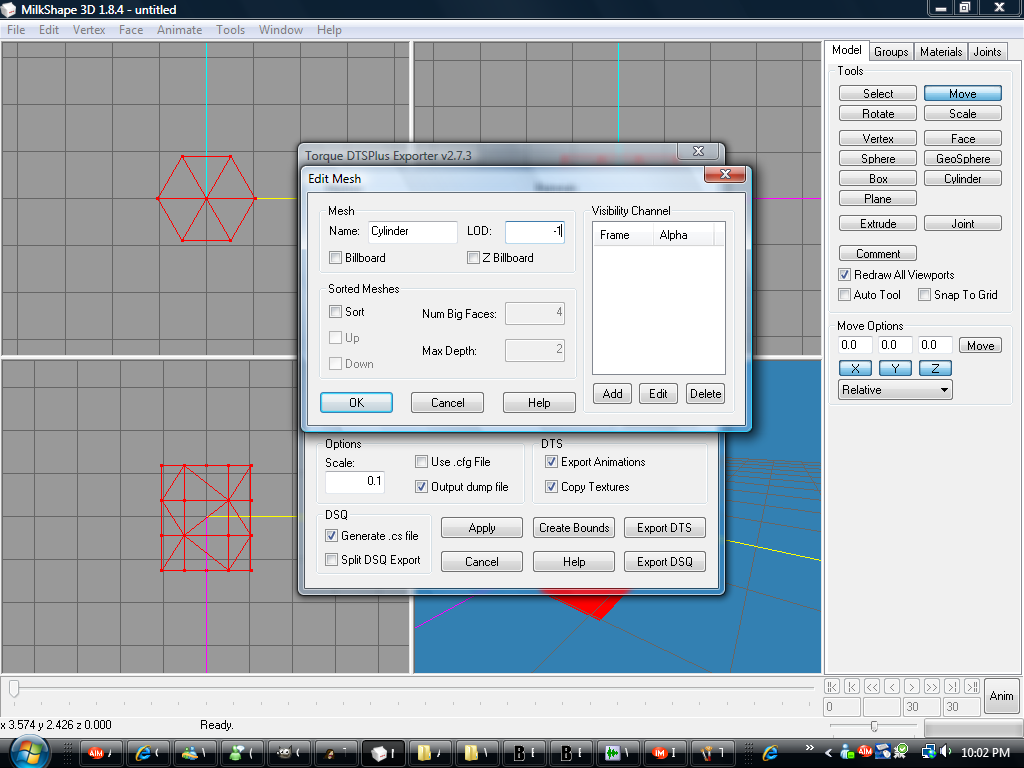Click the Export DSQ button

(x=664, y=562)
